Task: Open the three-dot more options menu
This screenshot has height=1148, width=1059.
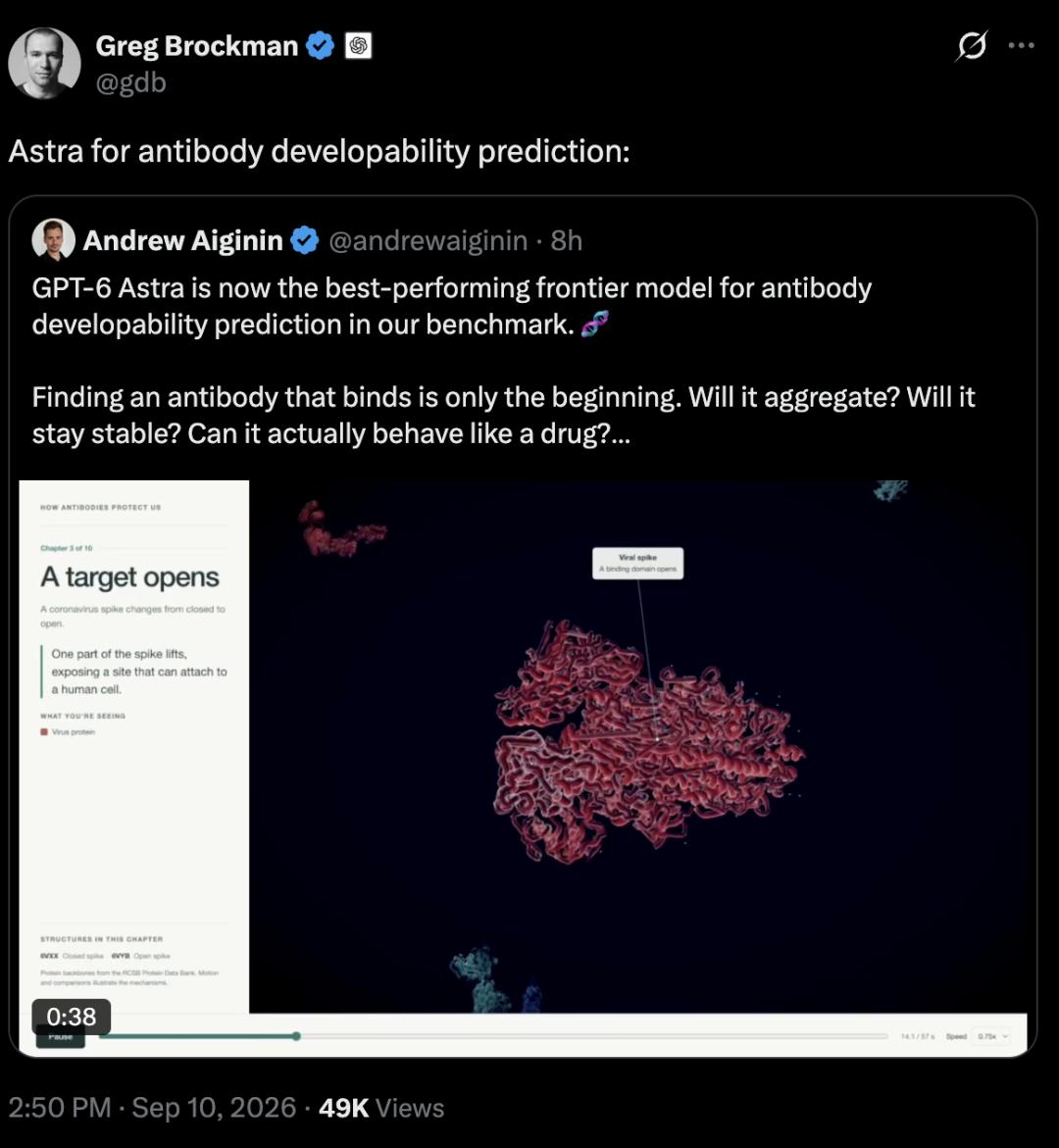Action: click(x=1021, y=45)
